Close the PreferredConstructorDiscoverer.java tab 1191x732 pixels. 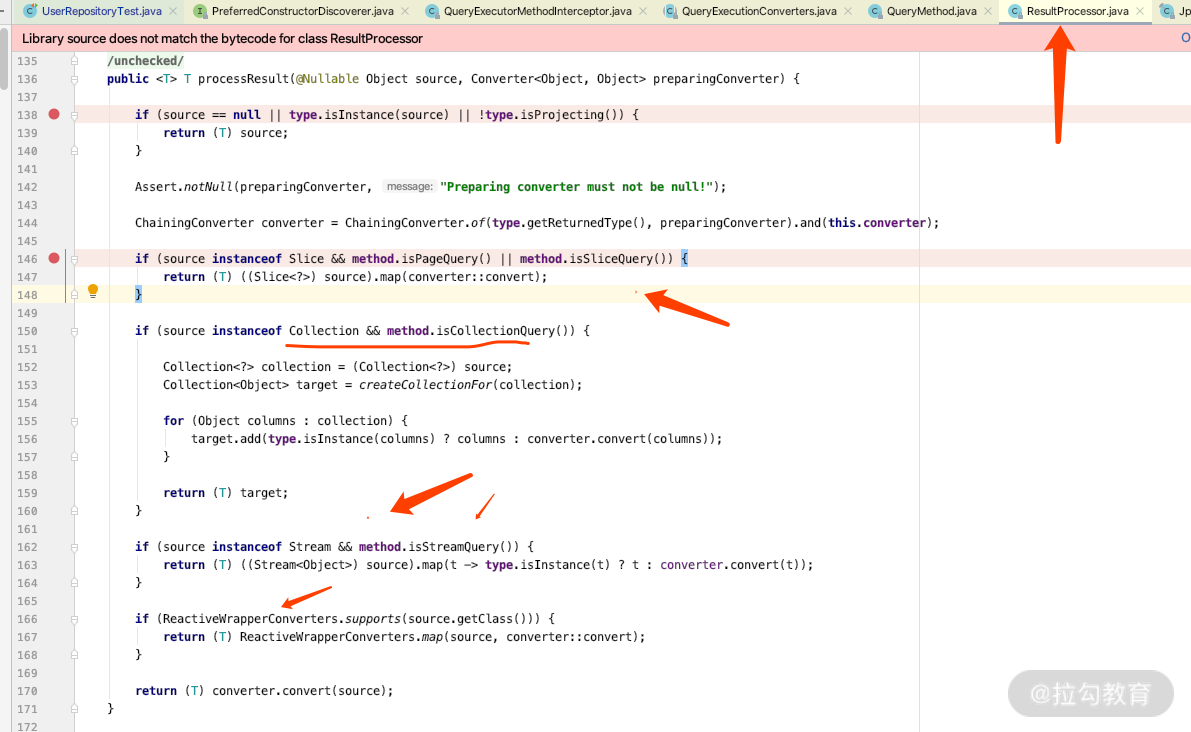405,11
